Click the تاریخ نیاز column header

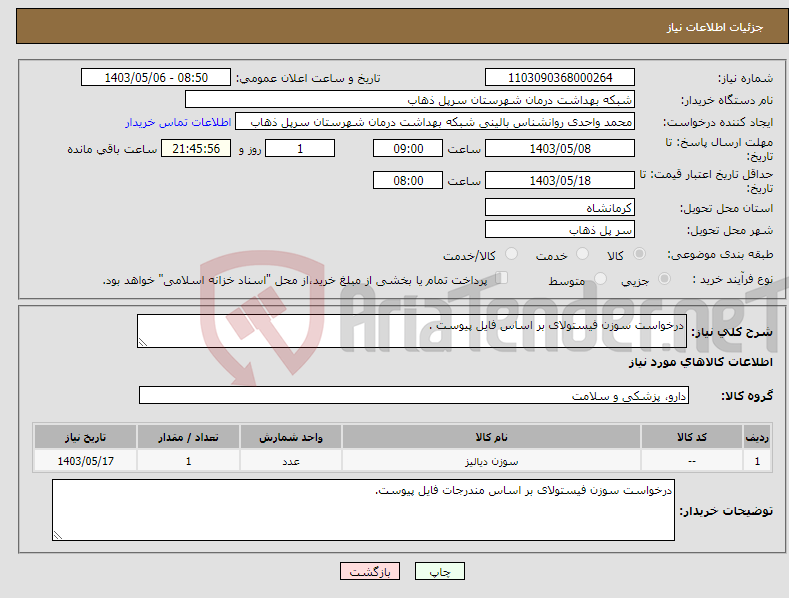[86, 436]
